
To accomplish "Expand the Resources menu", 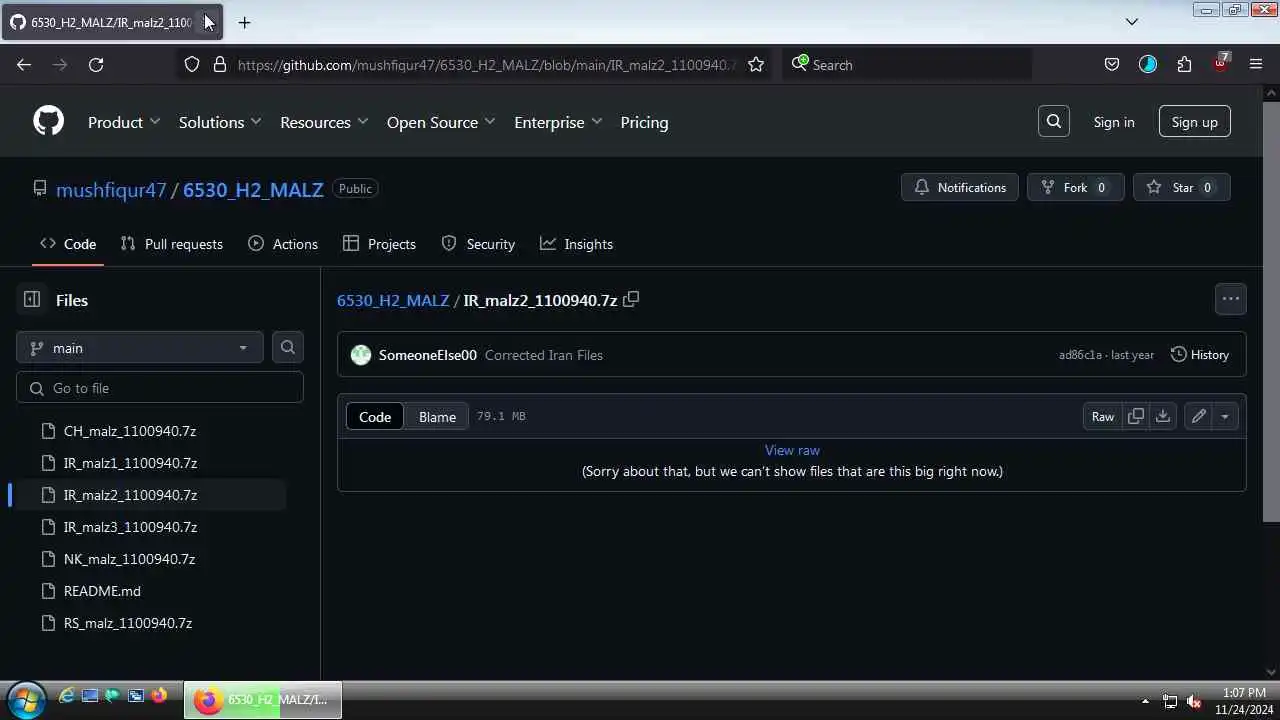I will [x=324, y=122].
